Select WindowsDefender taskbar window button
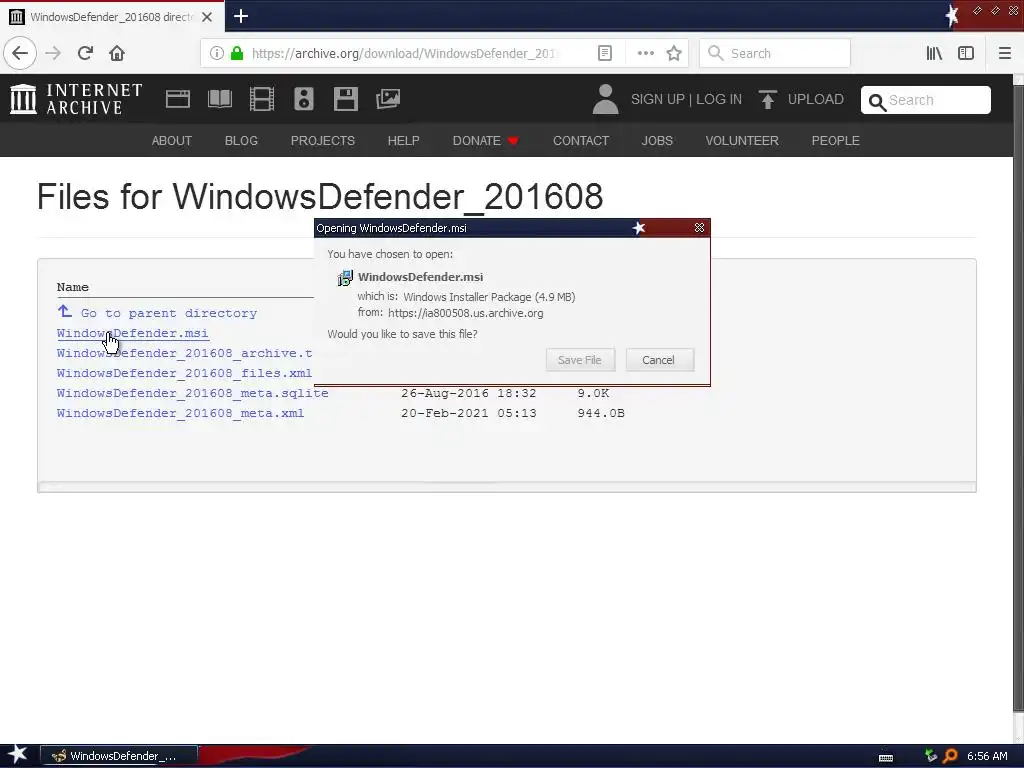The width and height of the screenshot is (1024, 768). [119, 756]
